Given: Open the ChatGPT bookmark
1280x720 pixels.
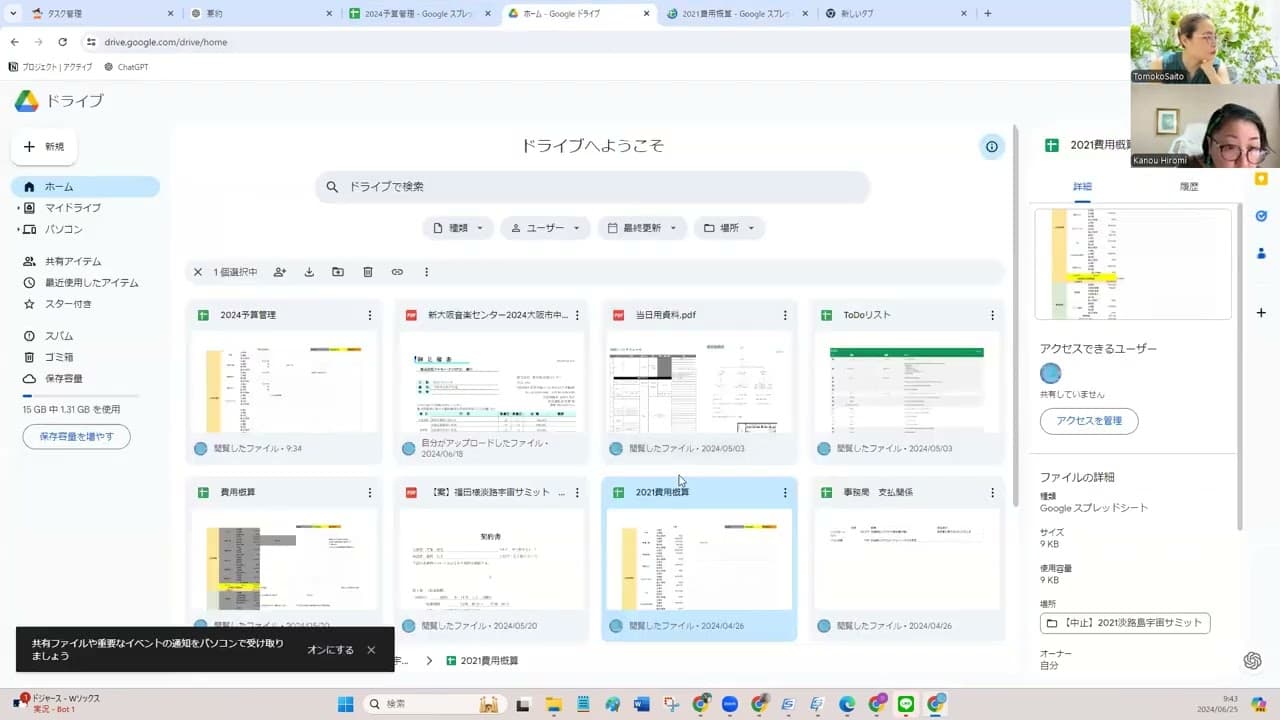Looking at the screenshot, I should coord(126,67).
